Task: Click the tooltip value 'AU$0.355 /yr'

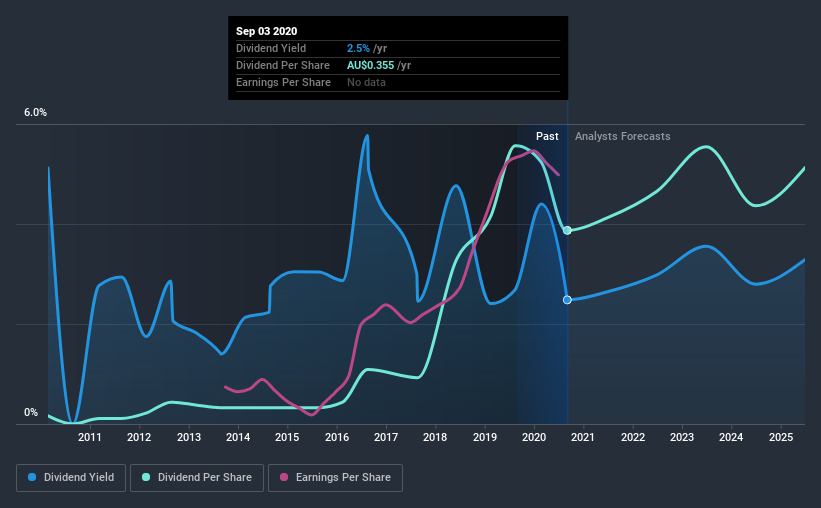Action: tap(379, 65)
